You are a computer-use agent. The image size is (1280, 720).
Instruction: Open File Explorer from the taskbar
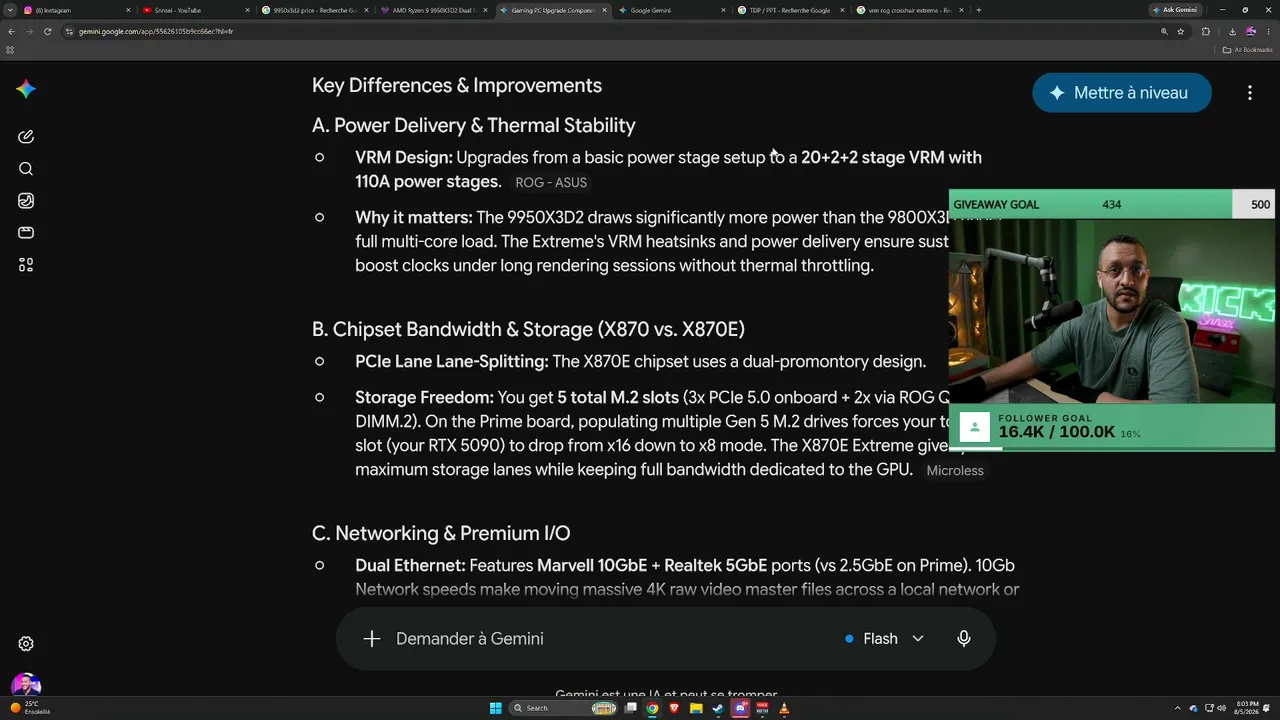[x=696, y=708]
